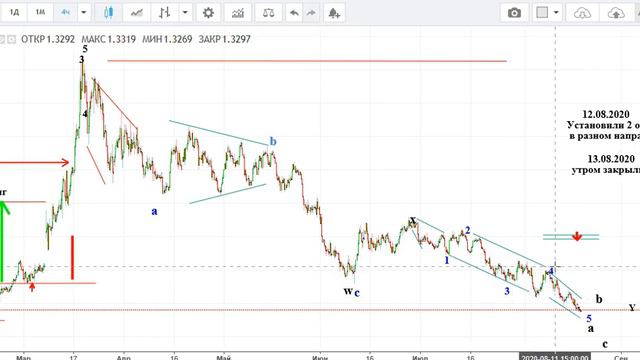Select the 4ч timeframe
The image size is (640, 360).
pos(65,13)
